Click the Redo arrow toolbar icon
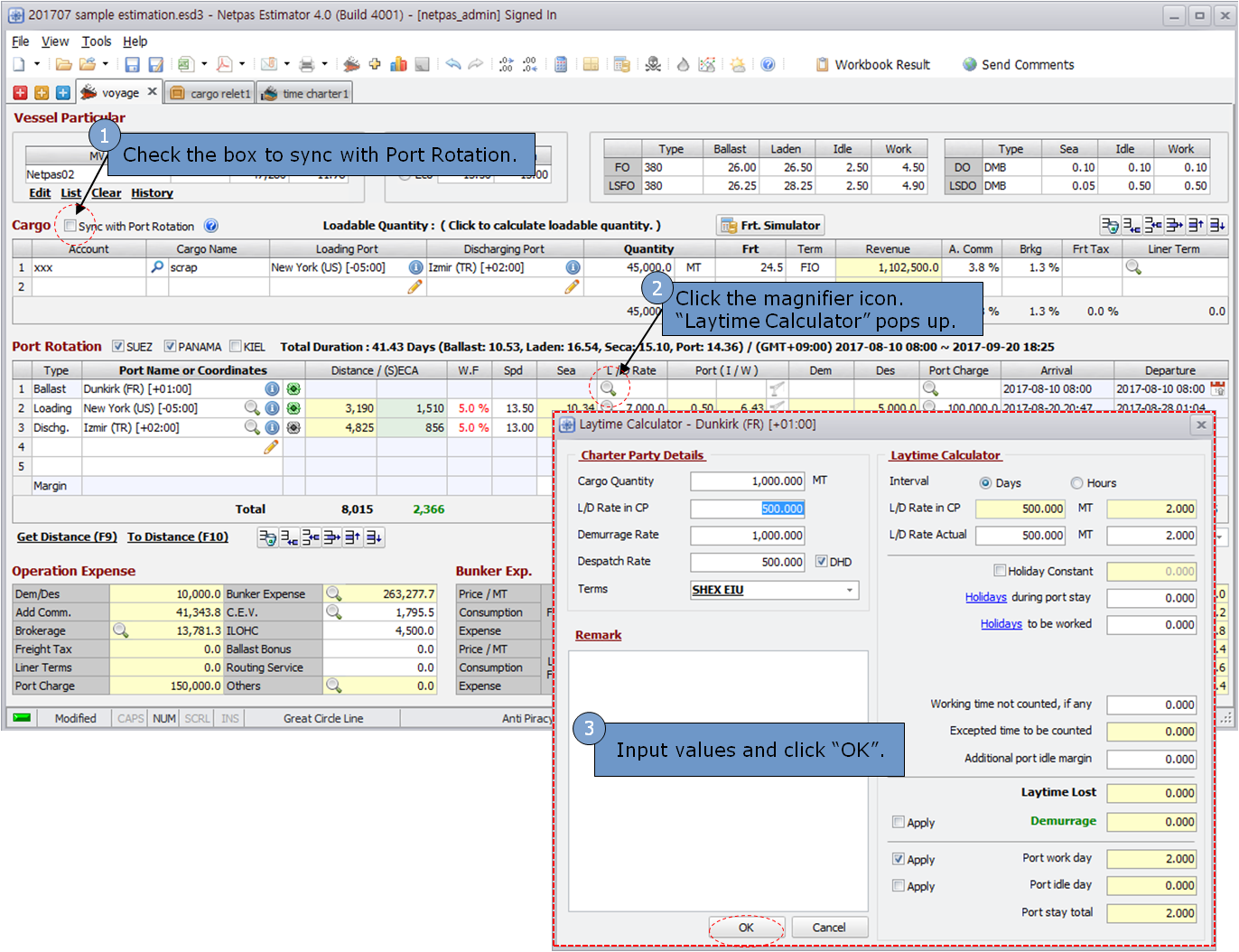This screenshot has height=952, width=1239. [475, 64]
